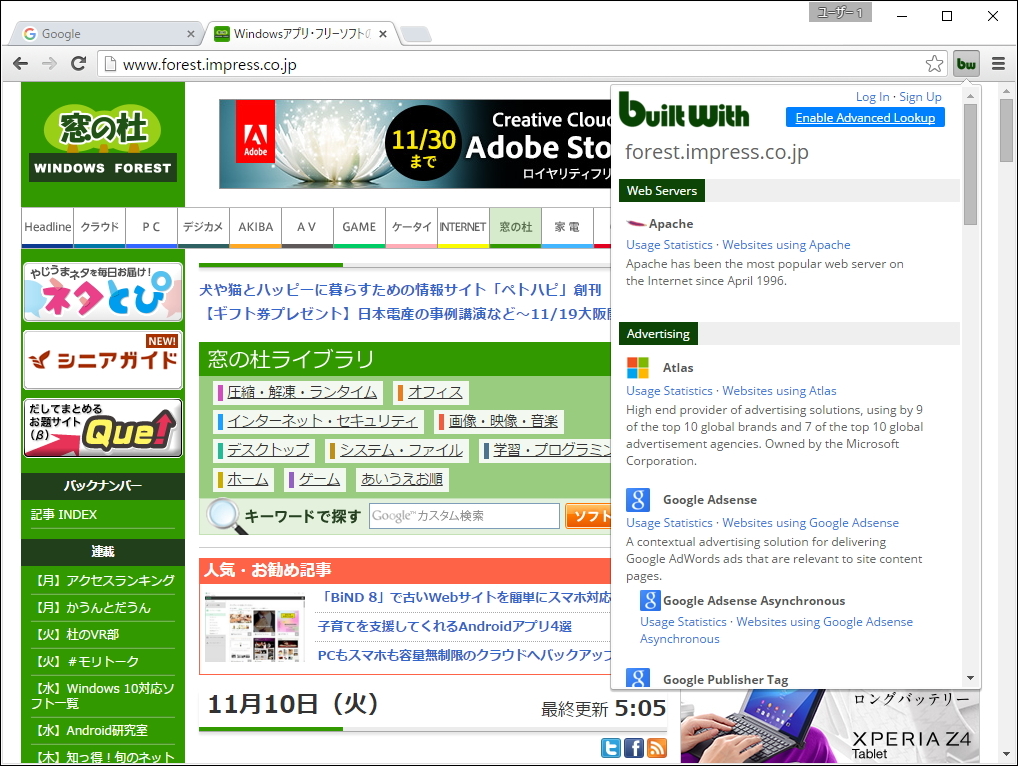
Task: Bookmark the page via the star icon
Action: (x=934, y=62)
